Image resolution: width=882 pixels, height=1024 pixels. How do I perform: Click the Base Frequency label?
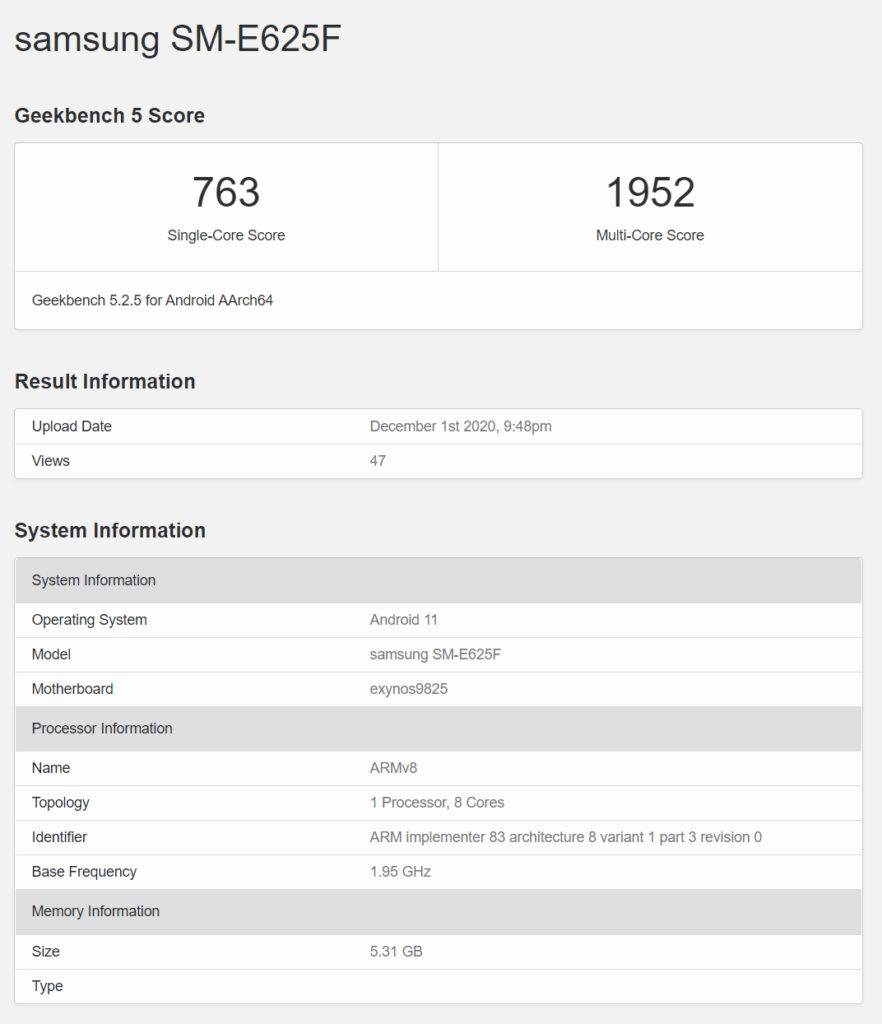tap(84, 872)
